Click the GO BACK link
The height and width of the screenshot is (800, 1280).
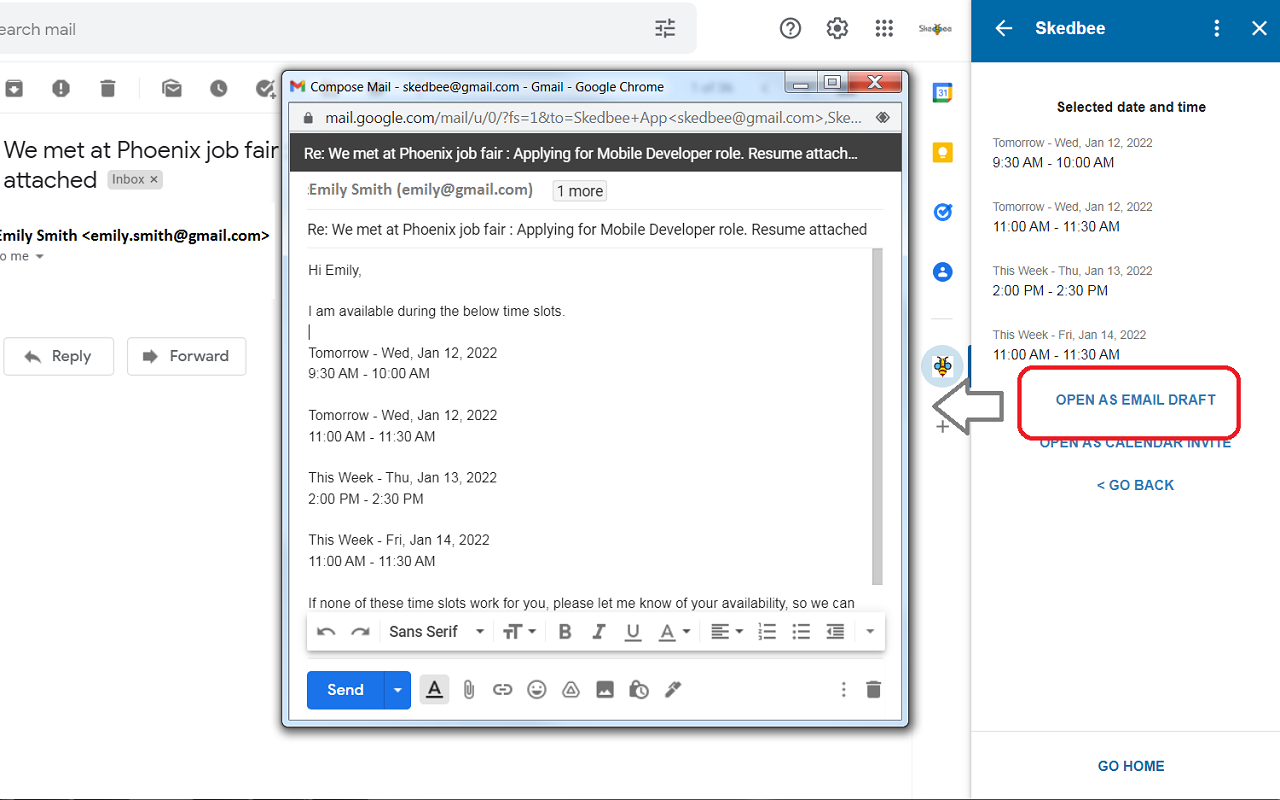point(1136,485)
